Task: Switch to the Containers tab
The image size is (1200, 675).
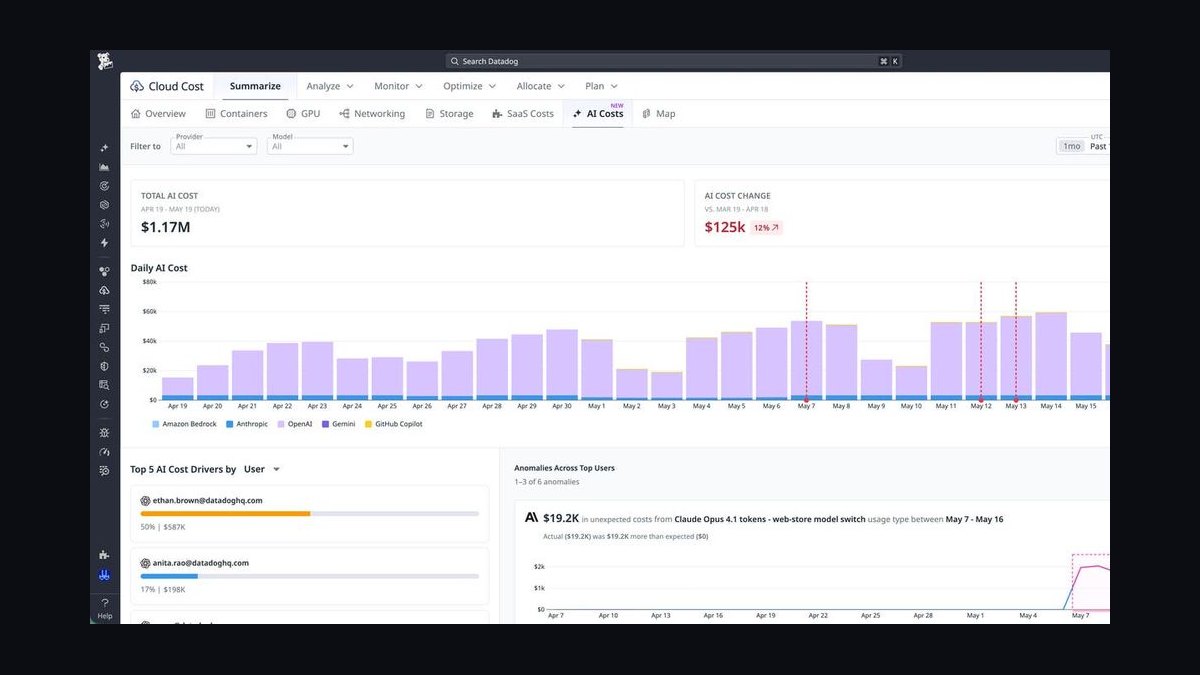Action: (237, 114)
